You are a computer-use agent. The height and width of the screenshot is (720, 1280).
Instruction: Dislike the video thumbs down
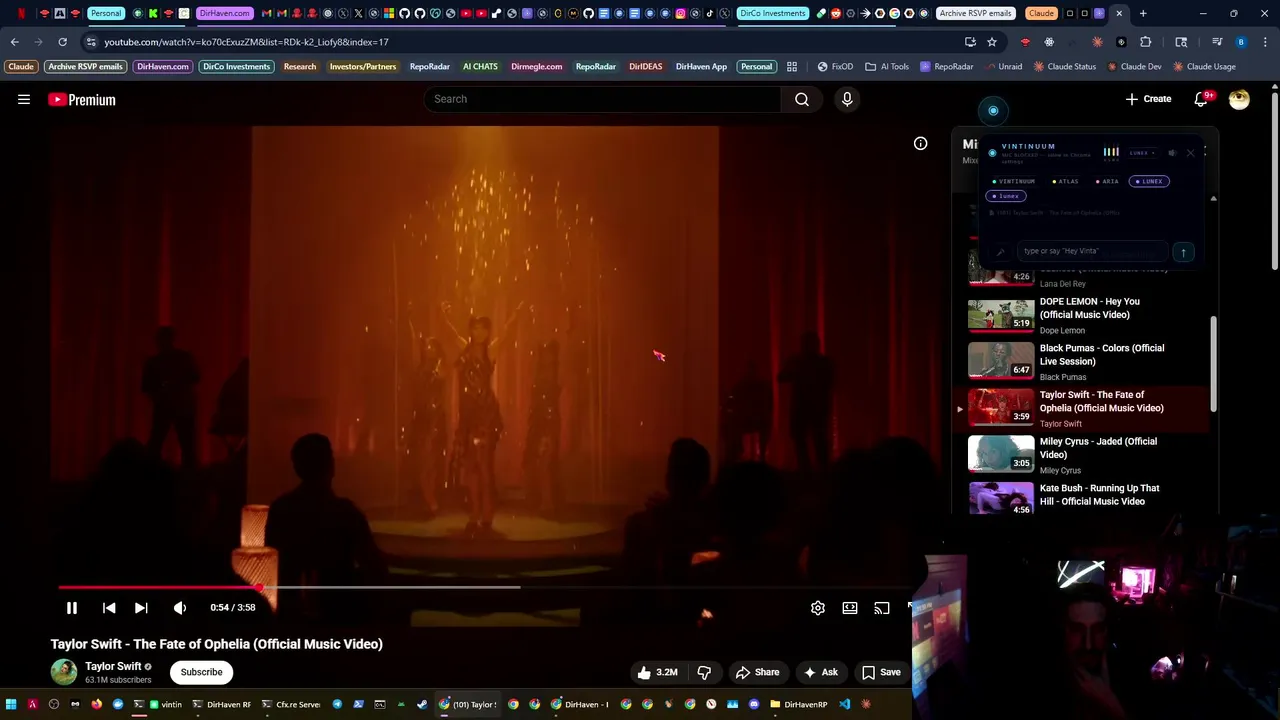coord(704,672)
